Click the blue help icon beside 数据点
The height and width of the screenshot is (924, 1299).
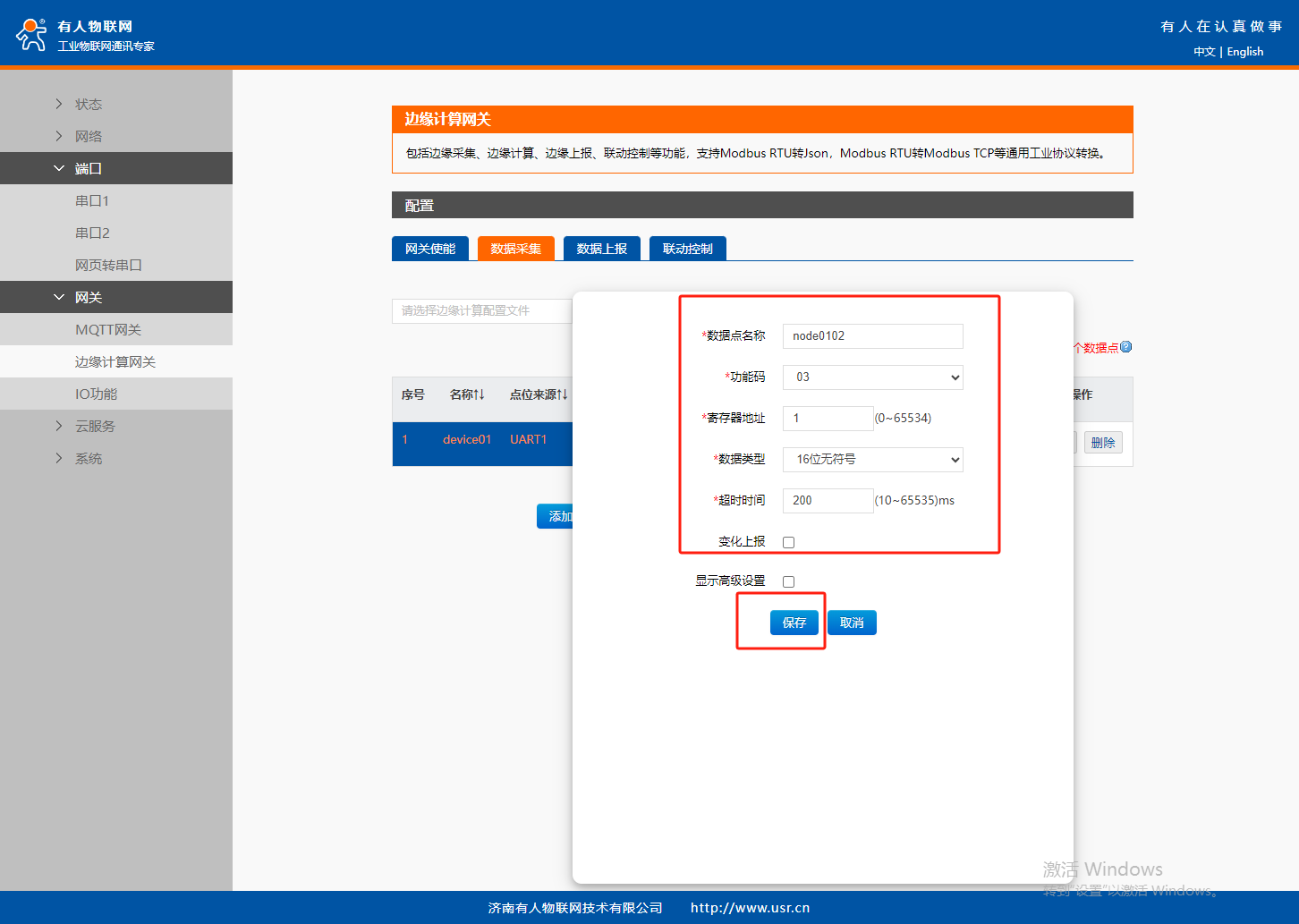pos(1126,347)
